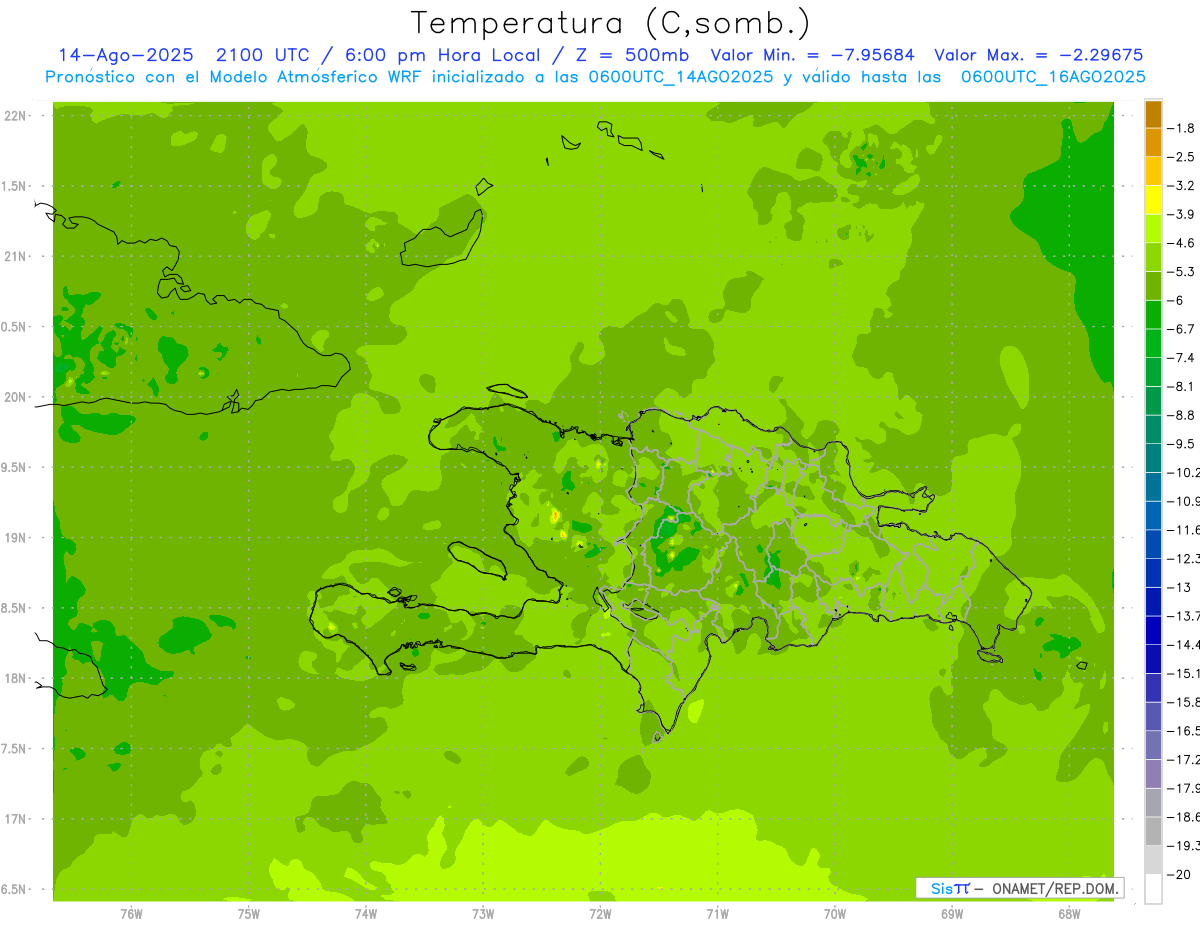Click the 'Valor Min. = -7.95684' readout
The height and width of the screenshot is (927, 1200).
click(x=812, y=55)
